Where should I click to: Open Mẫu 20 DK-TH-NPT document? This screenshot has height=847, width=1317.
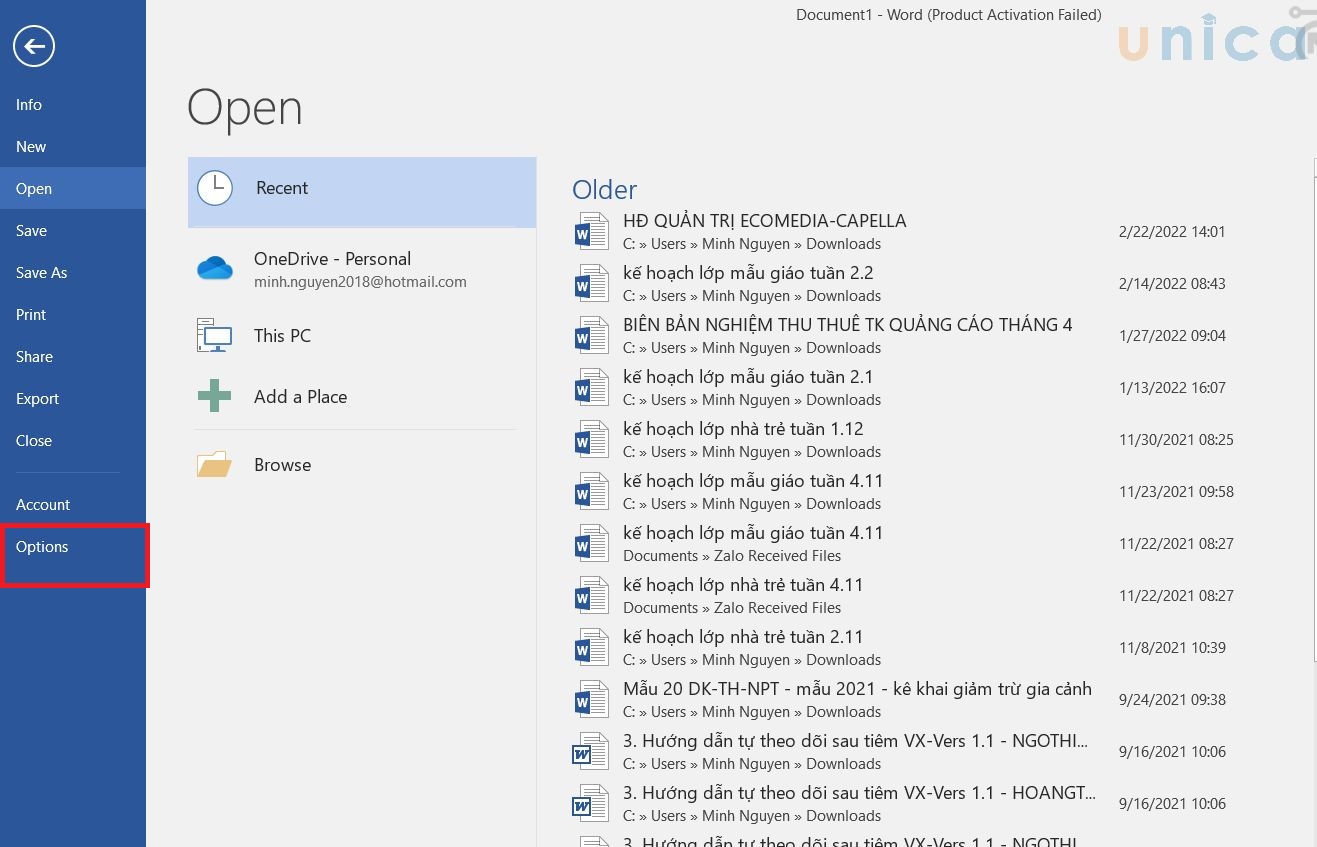click(x=856, y=689)
